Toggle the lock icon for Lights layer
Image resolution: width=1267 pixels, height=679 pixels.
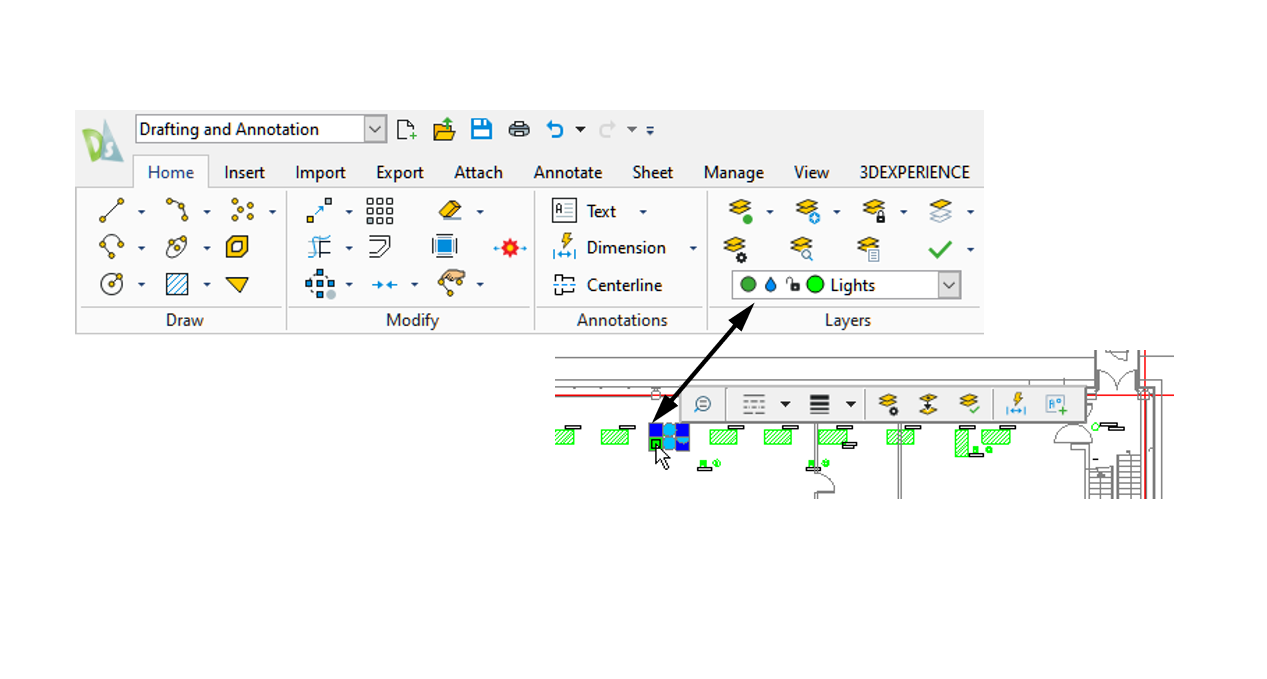(x=792, y=285)
